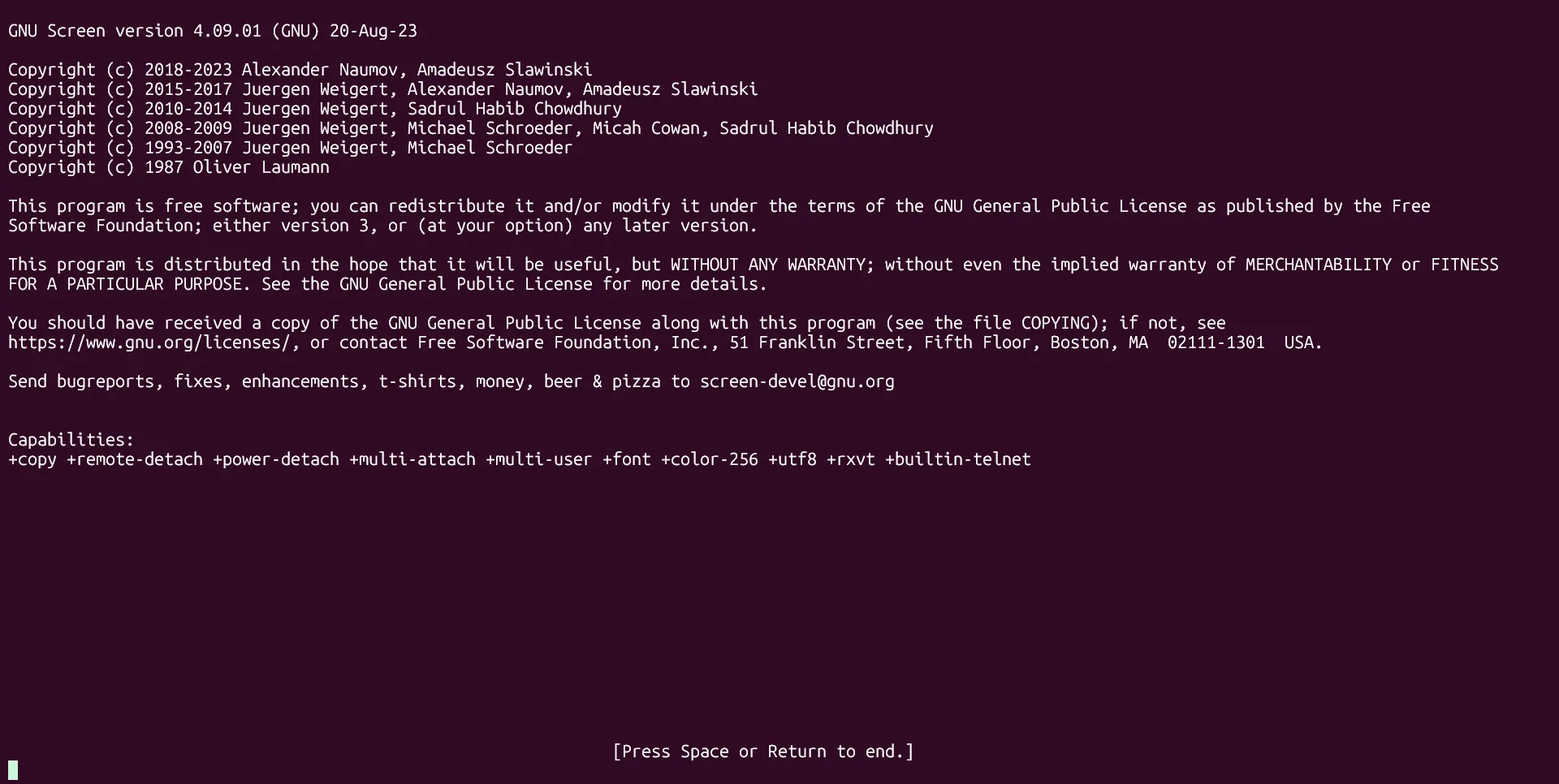Click the +builtin-telnet capability
The height and width of the screenshot is (784, 1559).
point(958,459)
